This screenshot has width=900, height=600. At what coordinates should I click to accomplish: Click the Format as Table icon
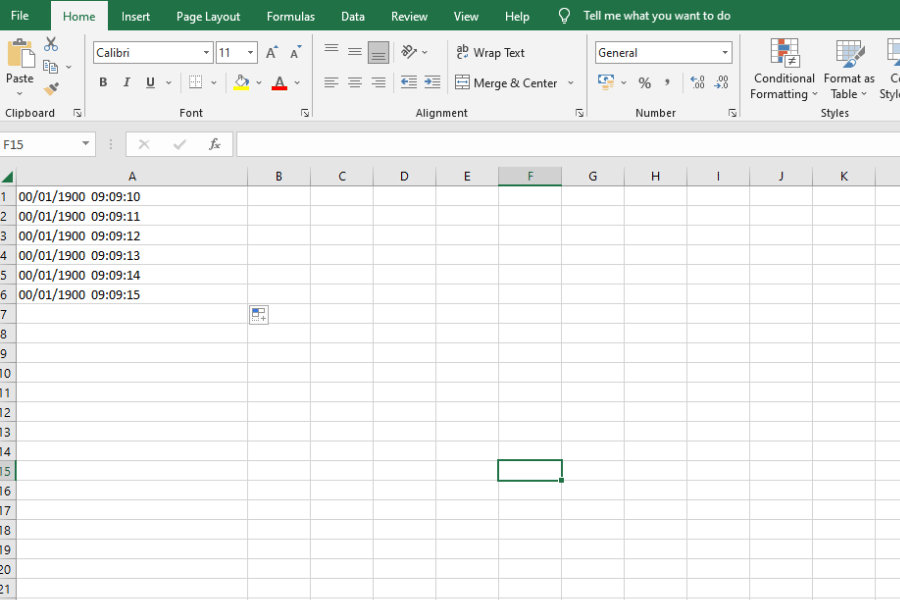pos(849,70)
